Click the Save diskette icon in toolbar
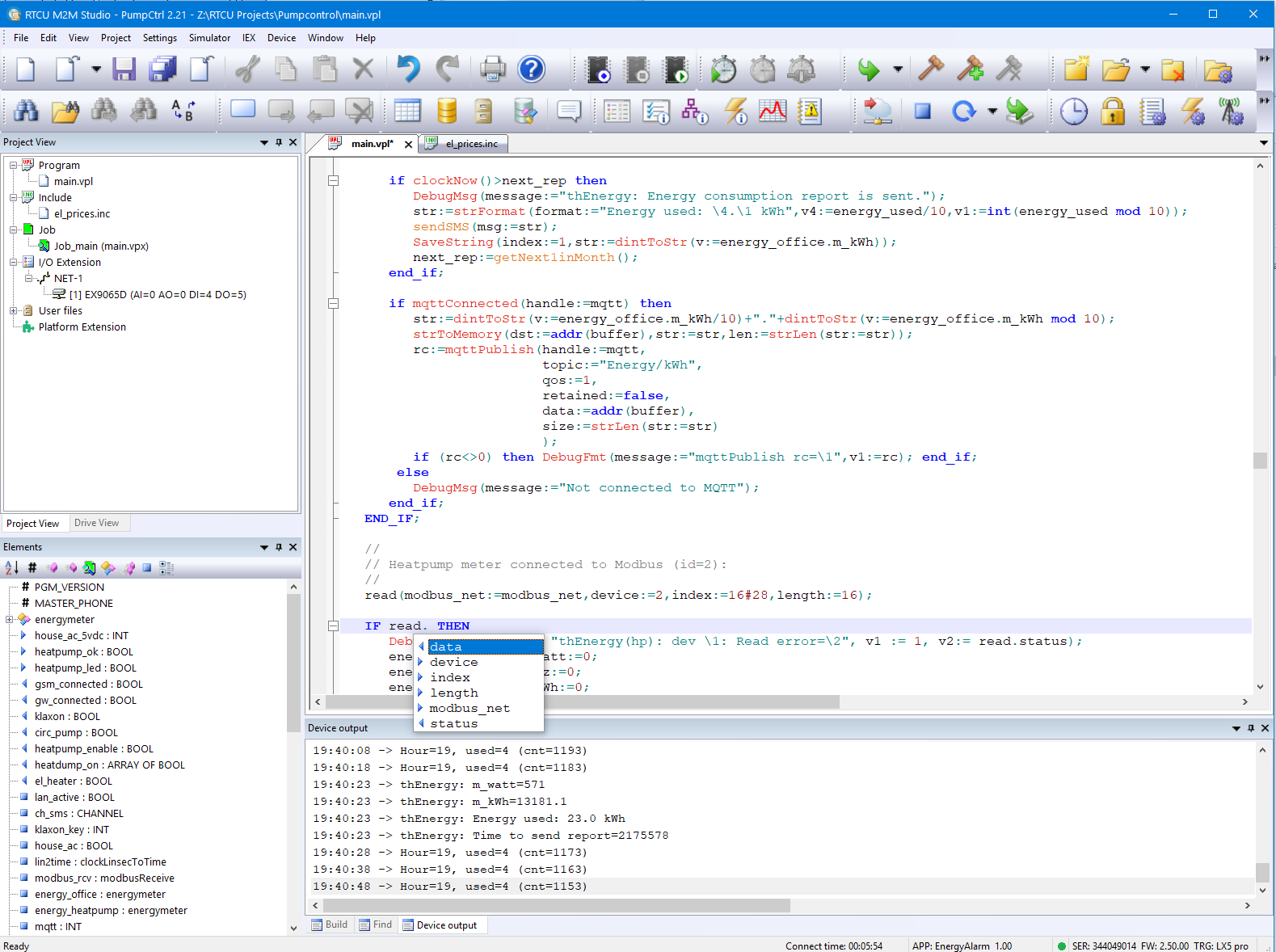Image resolution: width=1276 pixels, height=952 pixels. [124, 70]
